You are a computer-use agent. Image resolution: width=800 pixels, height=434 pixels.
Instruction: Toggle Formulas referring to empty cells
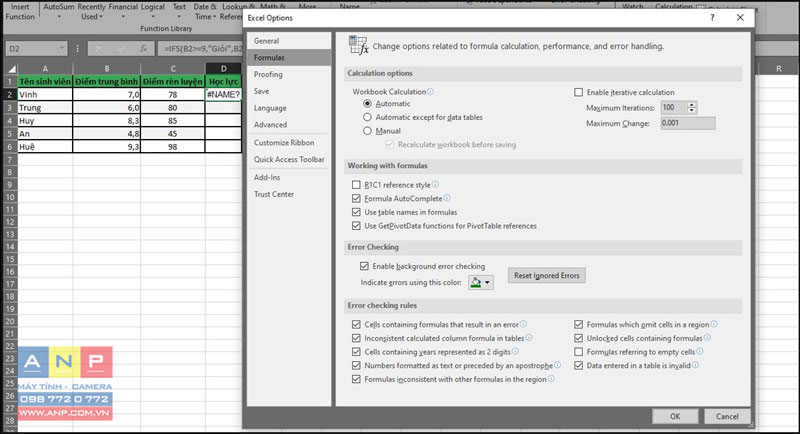click(x=579, y=352)
